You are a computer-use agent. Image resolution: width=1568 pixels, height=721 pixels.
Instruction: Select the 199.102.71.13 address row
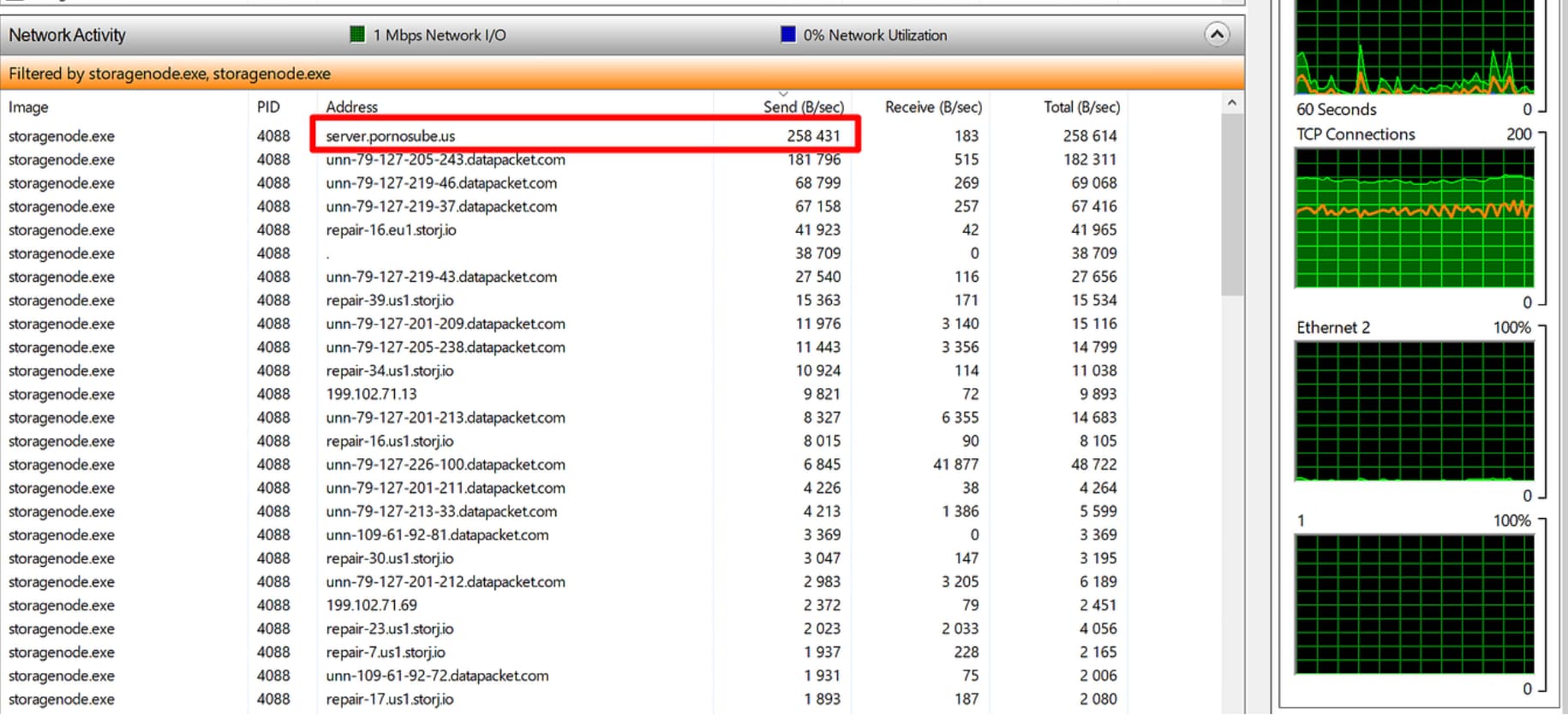[566, 394]
